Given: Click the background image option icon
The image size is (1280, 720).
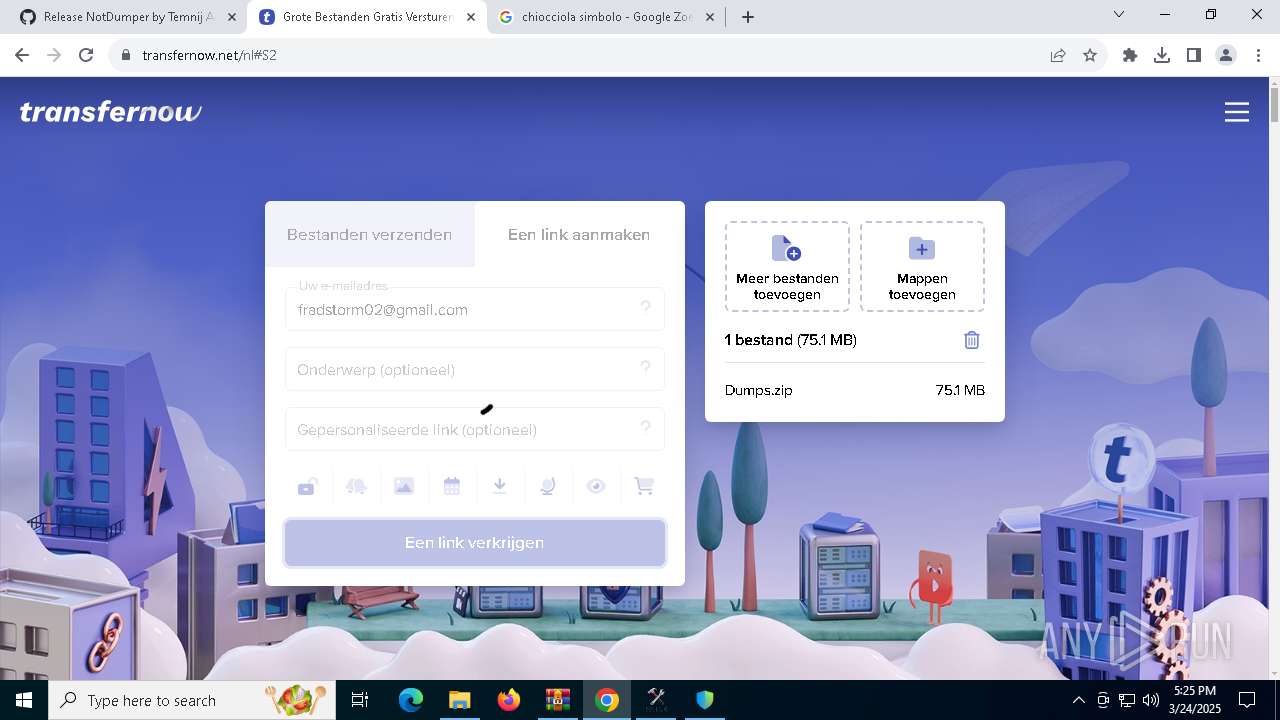Looking at the screenshot, I should pyautogui.click(x=404, y=486).
